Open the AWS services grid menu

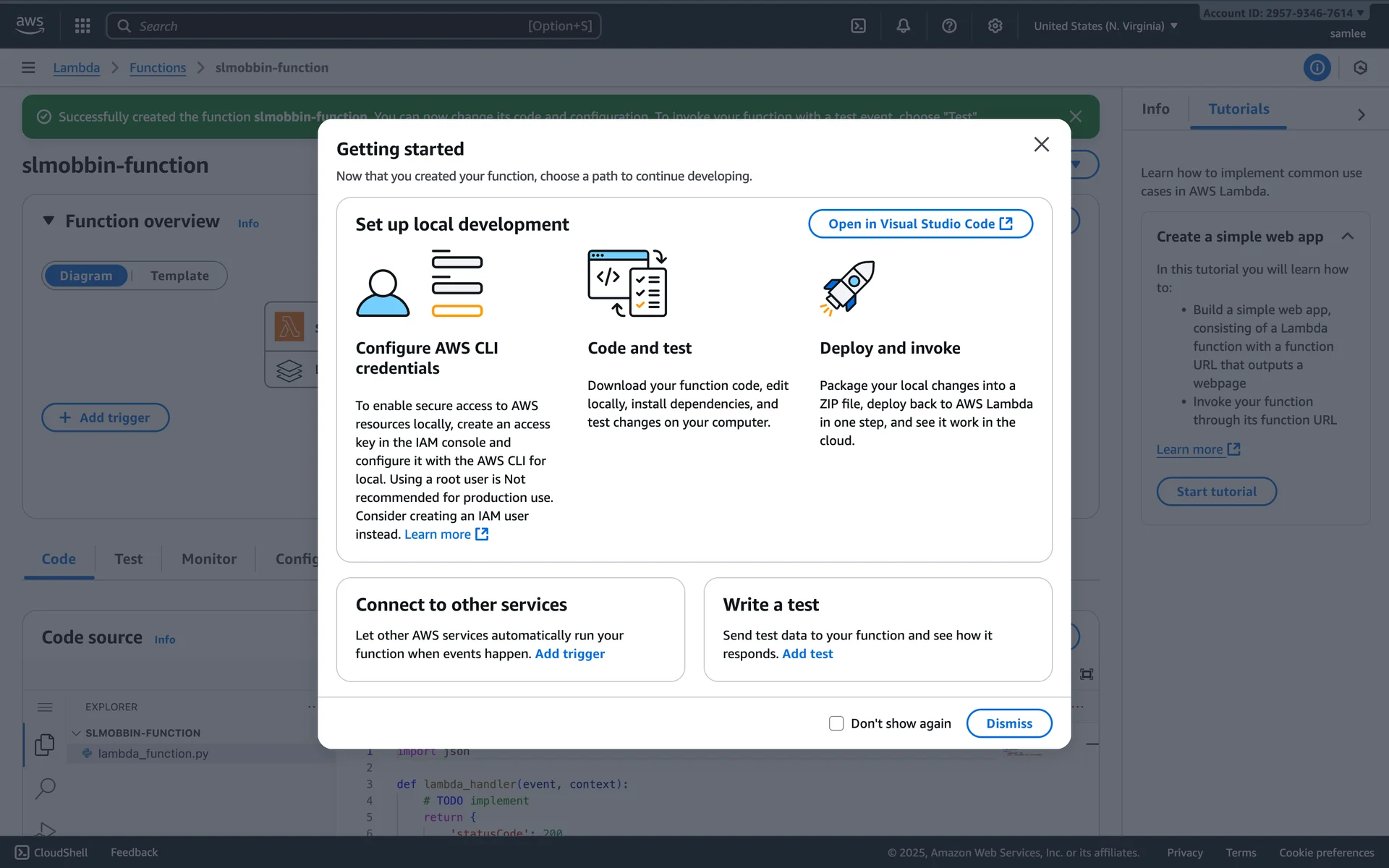82,26
